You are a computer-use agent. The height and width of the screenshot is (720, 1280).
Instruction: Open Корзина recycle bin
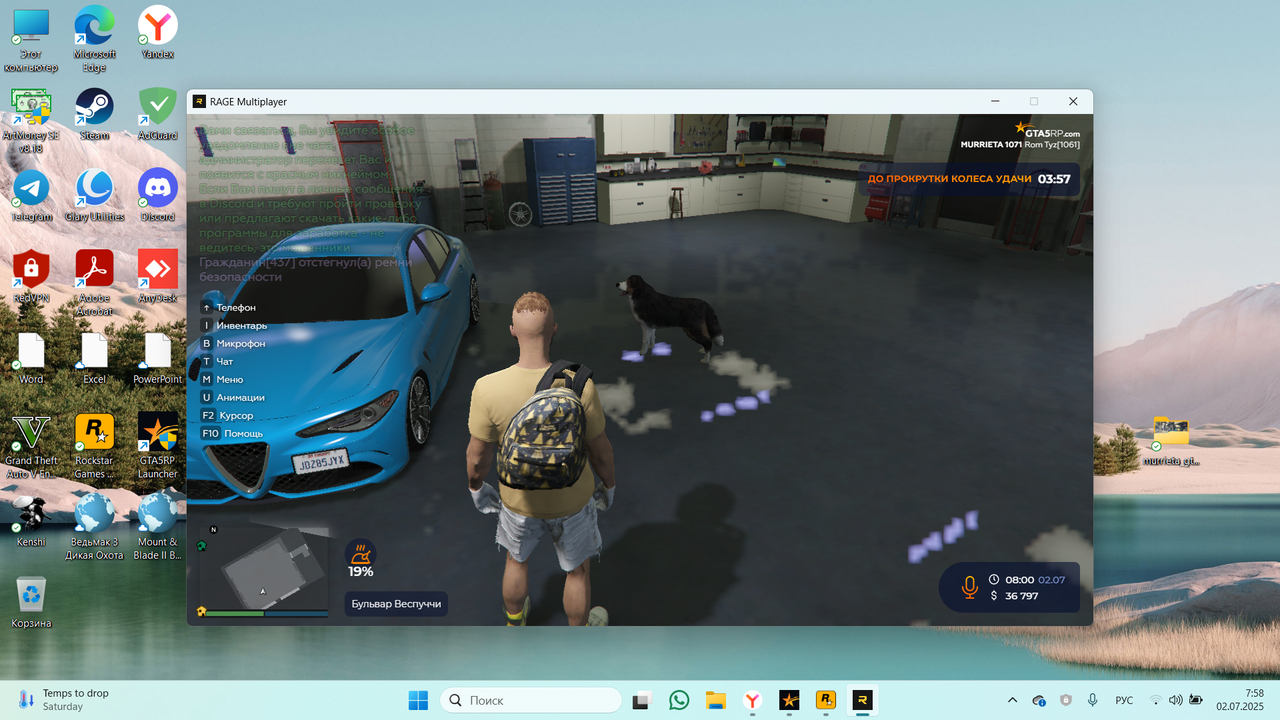coord(31,602)
